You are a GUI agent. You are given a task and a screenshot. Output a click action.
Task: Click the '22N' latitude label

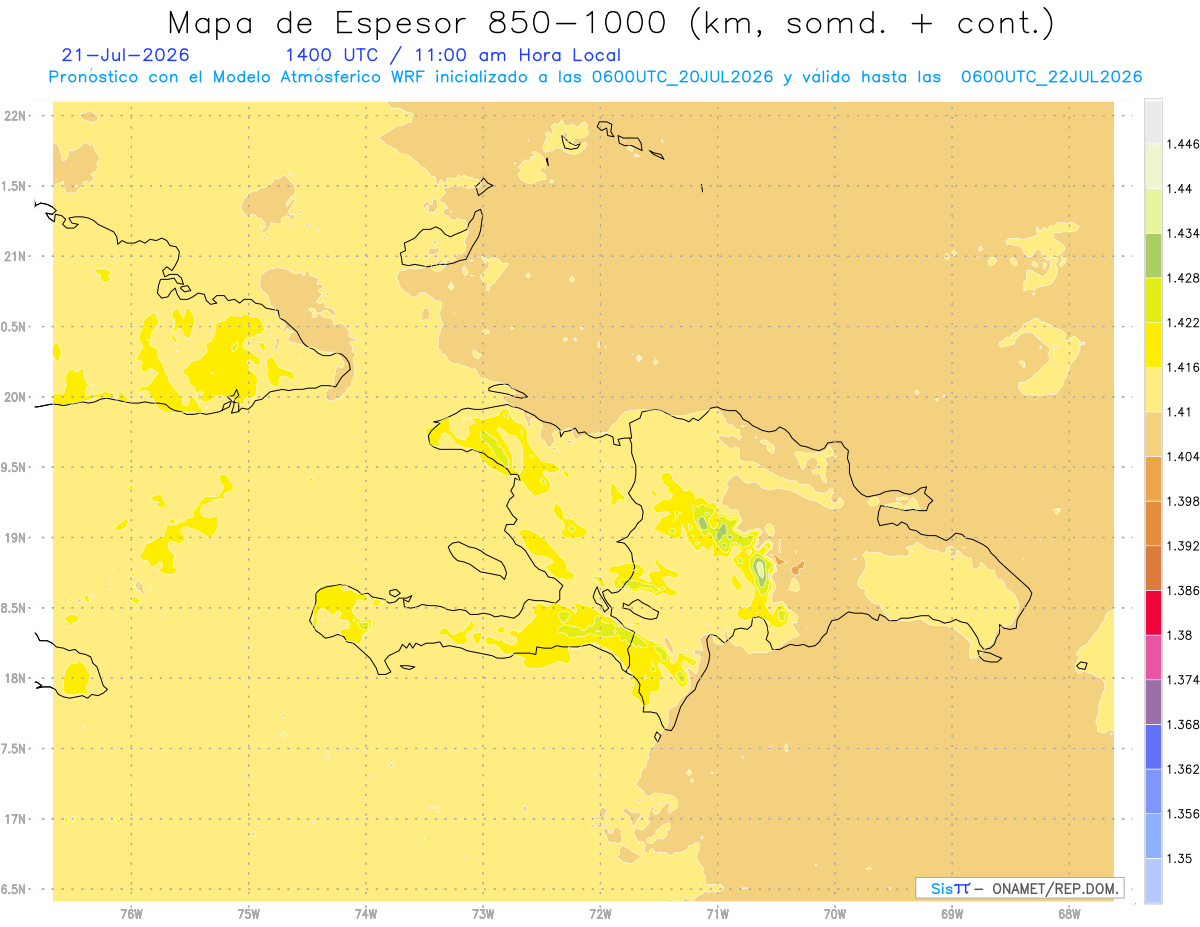click(16, 116)
